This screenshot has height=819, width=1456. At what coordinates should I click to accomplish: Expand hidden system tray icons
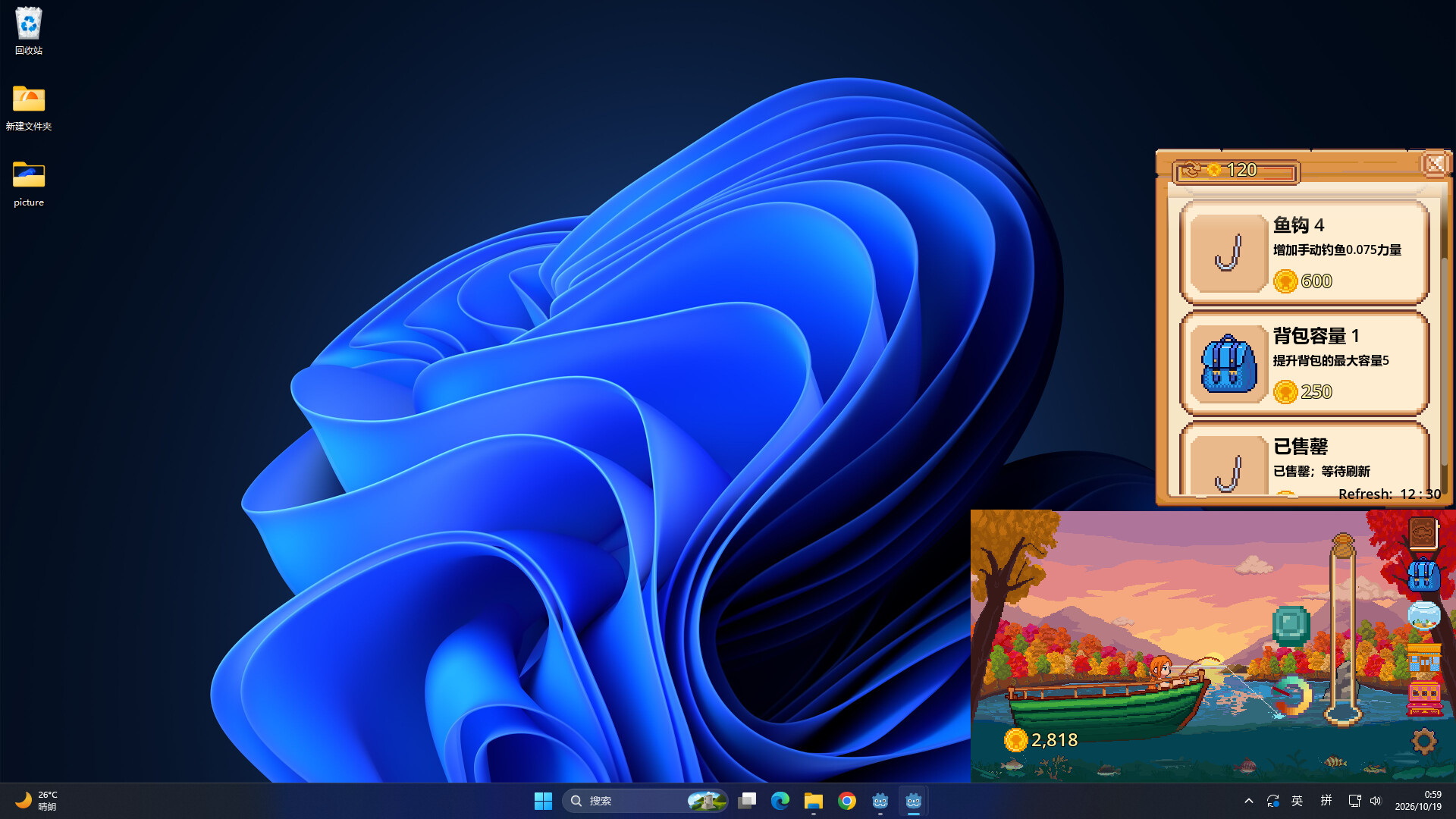[x=1249, y=801]
